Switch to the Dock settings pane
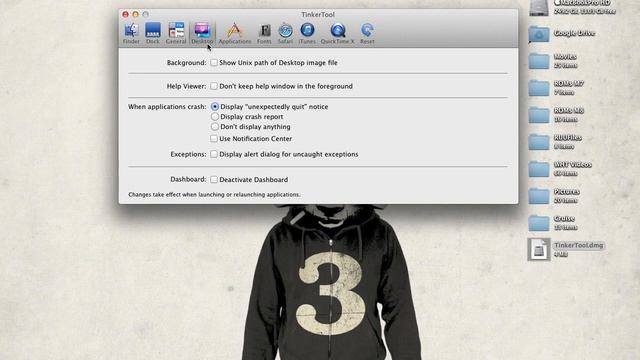 [x=153, y=33]
